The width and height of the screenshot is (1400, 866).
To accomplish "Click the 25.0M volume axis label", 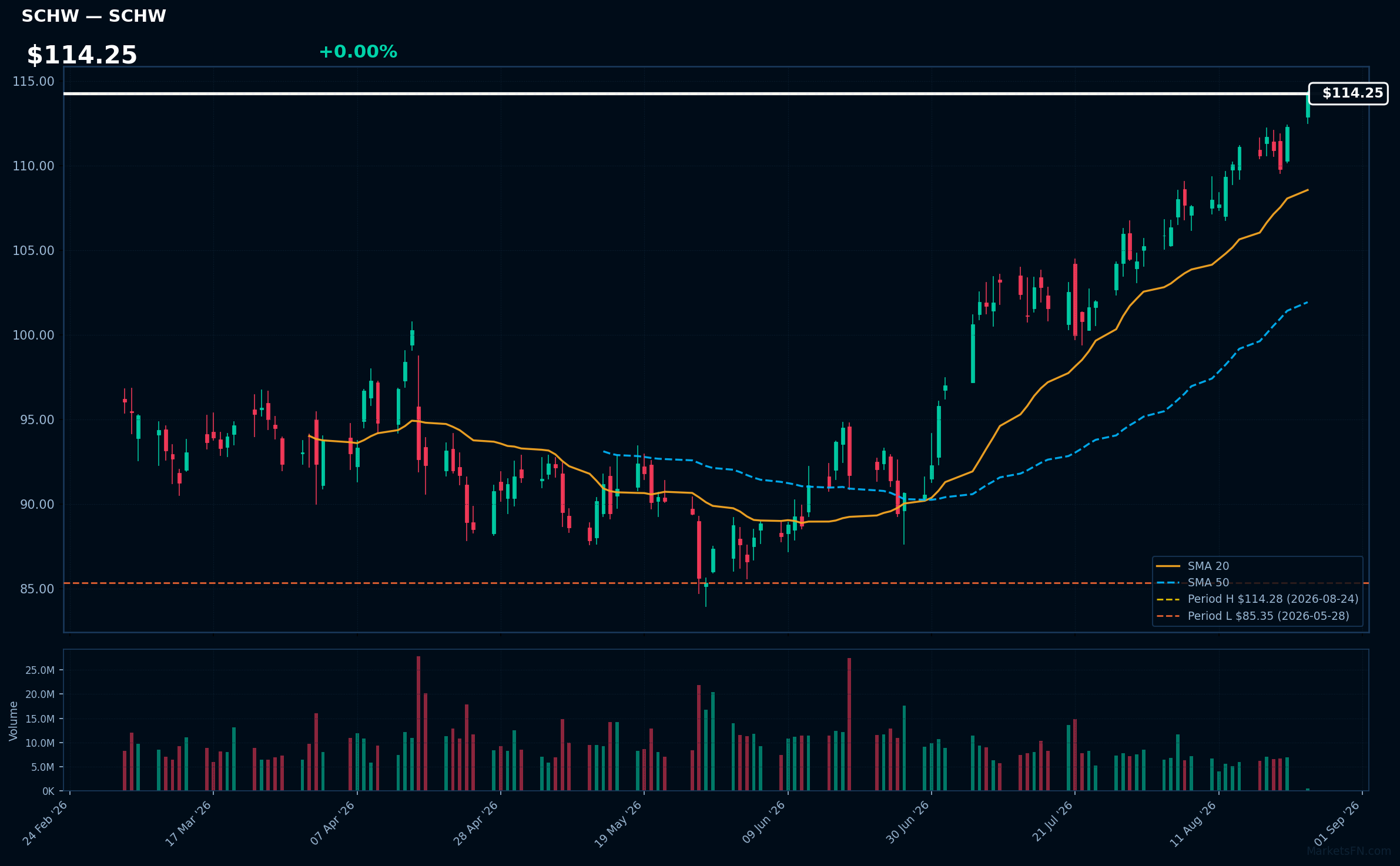I will [40, 670].
